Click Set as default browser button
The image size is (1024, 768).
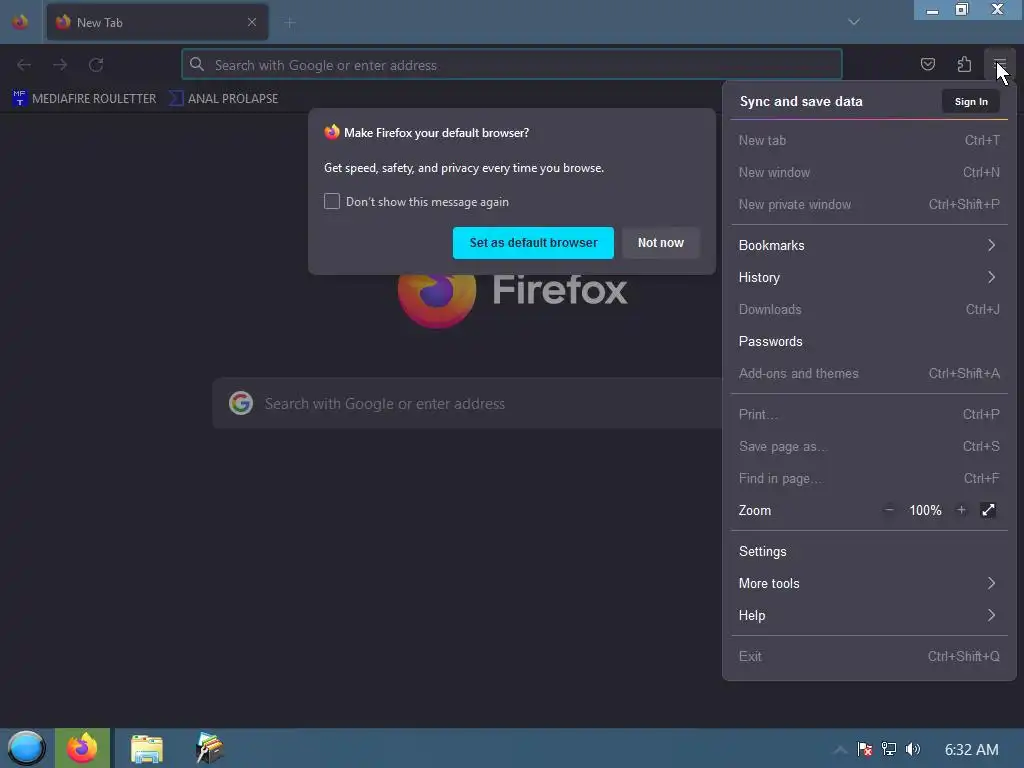[x=533, y=243]
